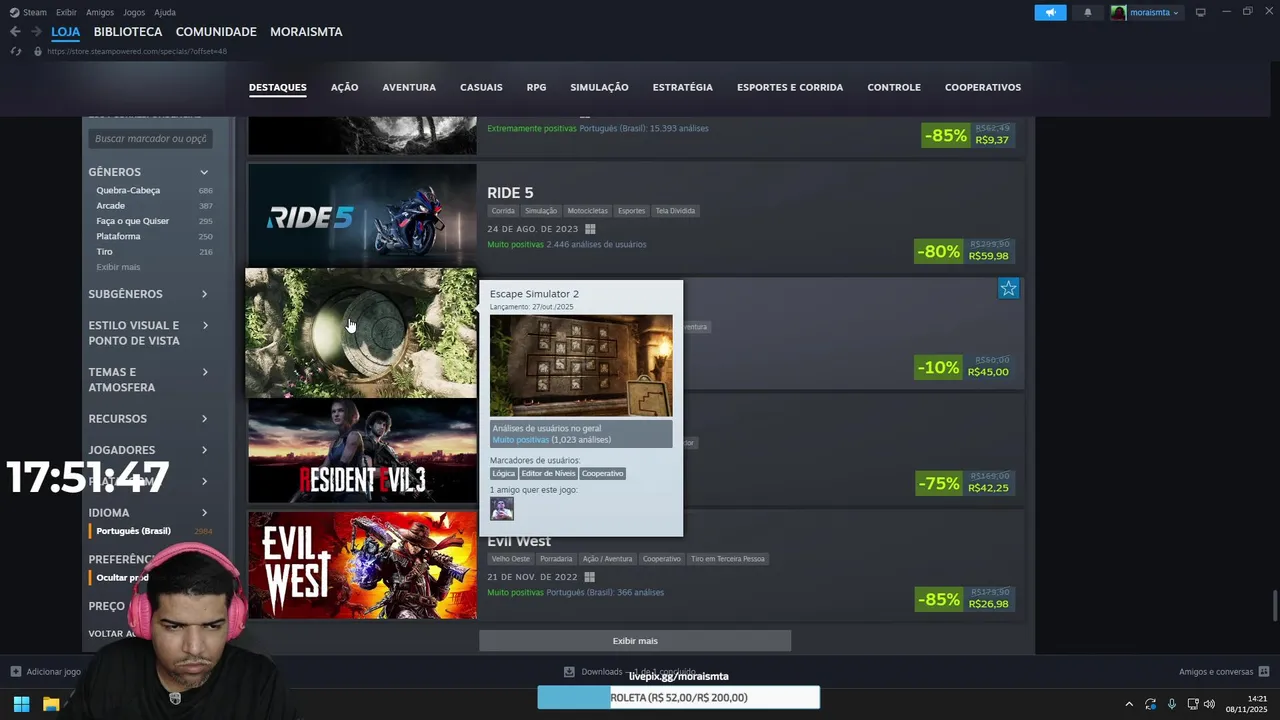Click the tag search field Buscar marcador
The image size is (1280, 720).
[x=151, y=139]
